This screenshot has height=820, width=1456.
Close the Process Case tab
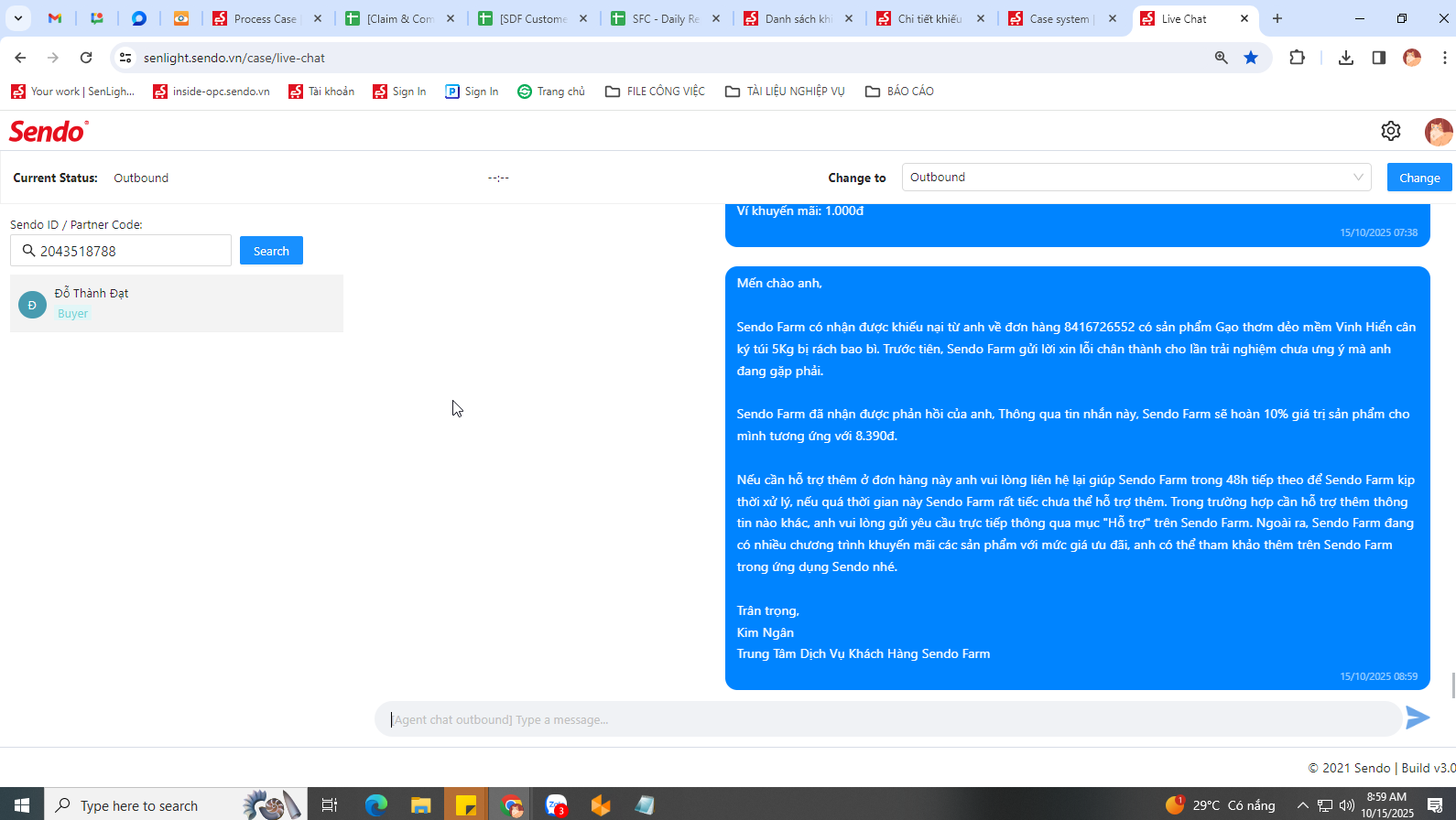[318, 18]
